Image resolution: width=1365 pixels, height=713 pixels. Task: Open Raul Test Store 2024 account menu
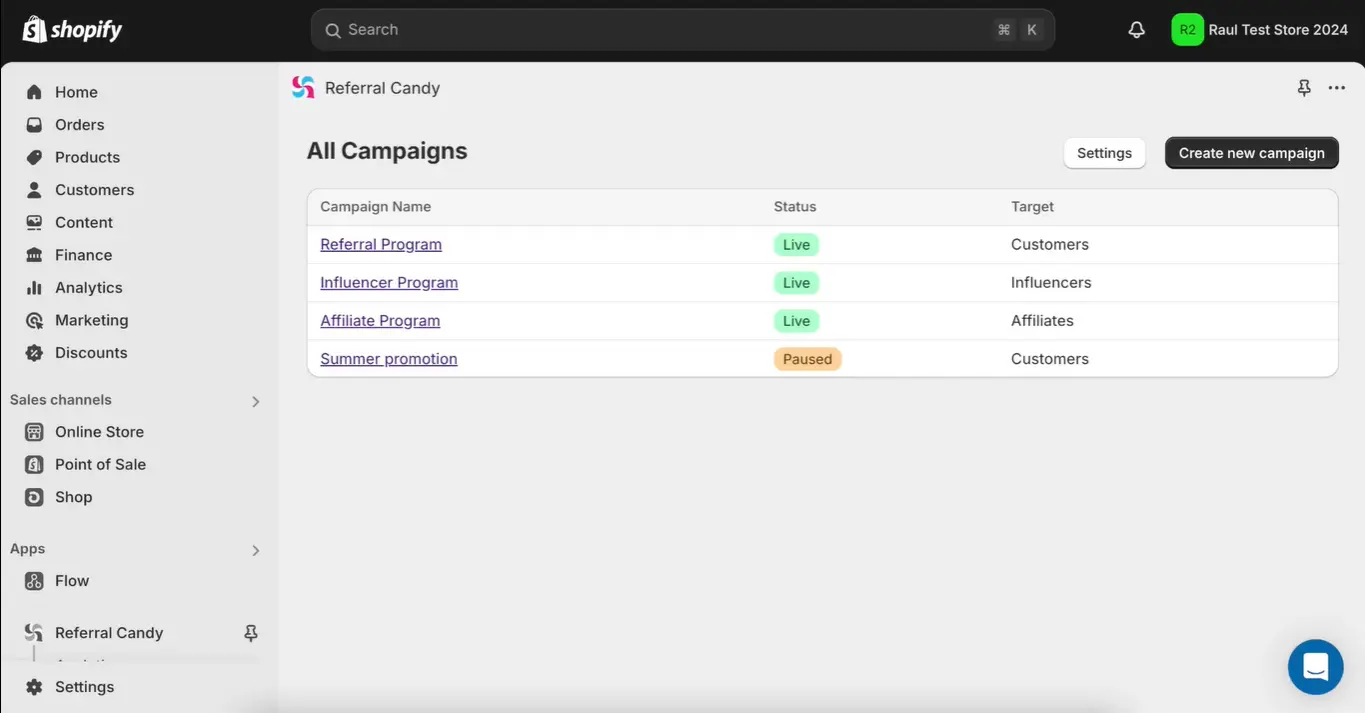(1277, 30)
